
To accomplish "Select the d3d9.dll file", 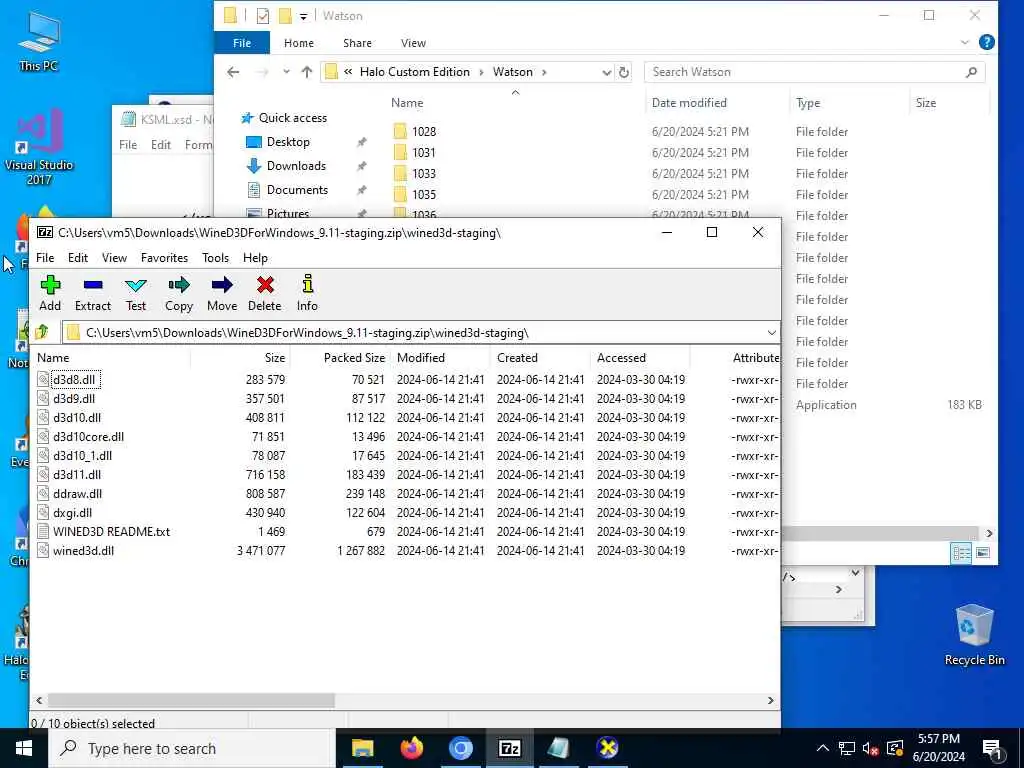I will click(74, 398).
